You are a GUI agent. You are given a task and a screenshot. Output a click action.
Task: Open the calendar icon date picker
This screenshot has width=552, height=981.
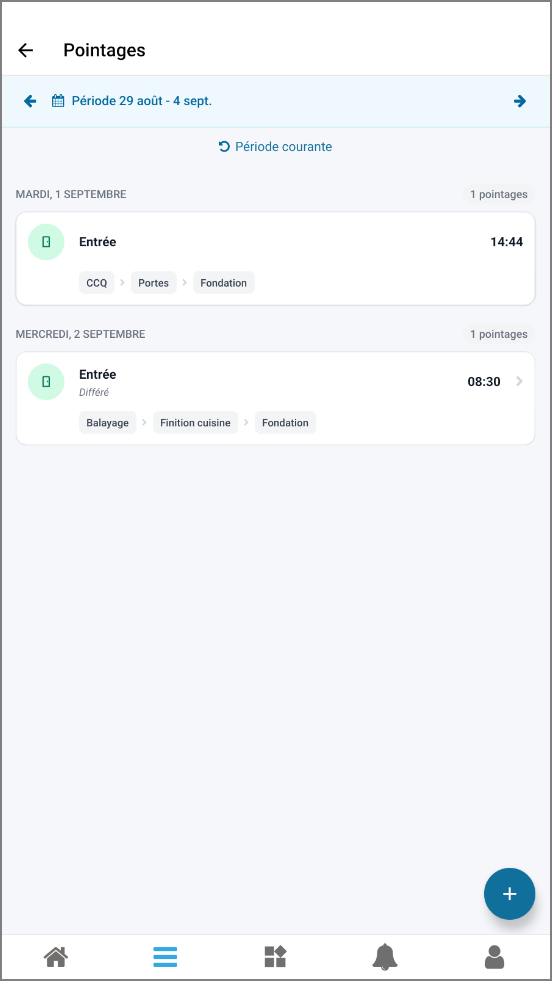click(x=58, y=101)
